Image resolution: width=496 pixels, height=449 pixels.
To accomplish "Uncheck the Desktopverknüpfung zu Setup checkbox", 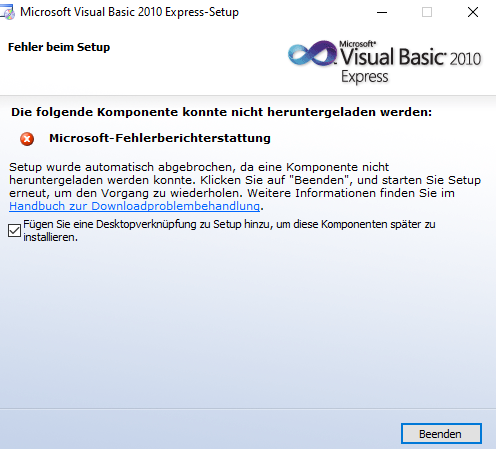I will coord(14,230).
